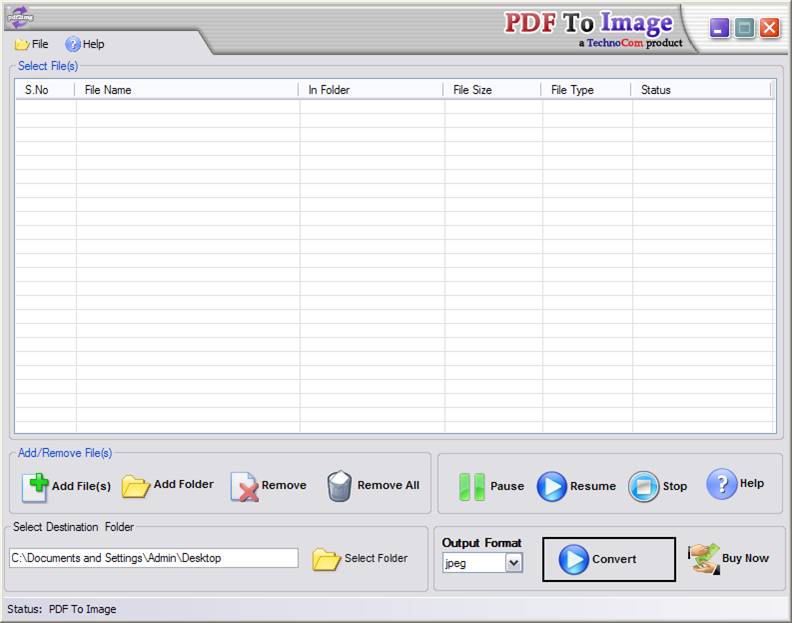
Task: Click the Select Folder label
Action: [x=376, y=558]
